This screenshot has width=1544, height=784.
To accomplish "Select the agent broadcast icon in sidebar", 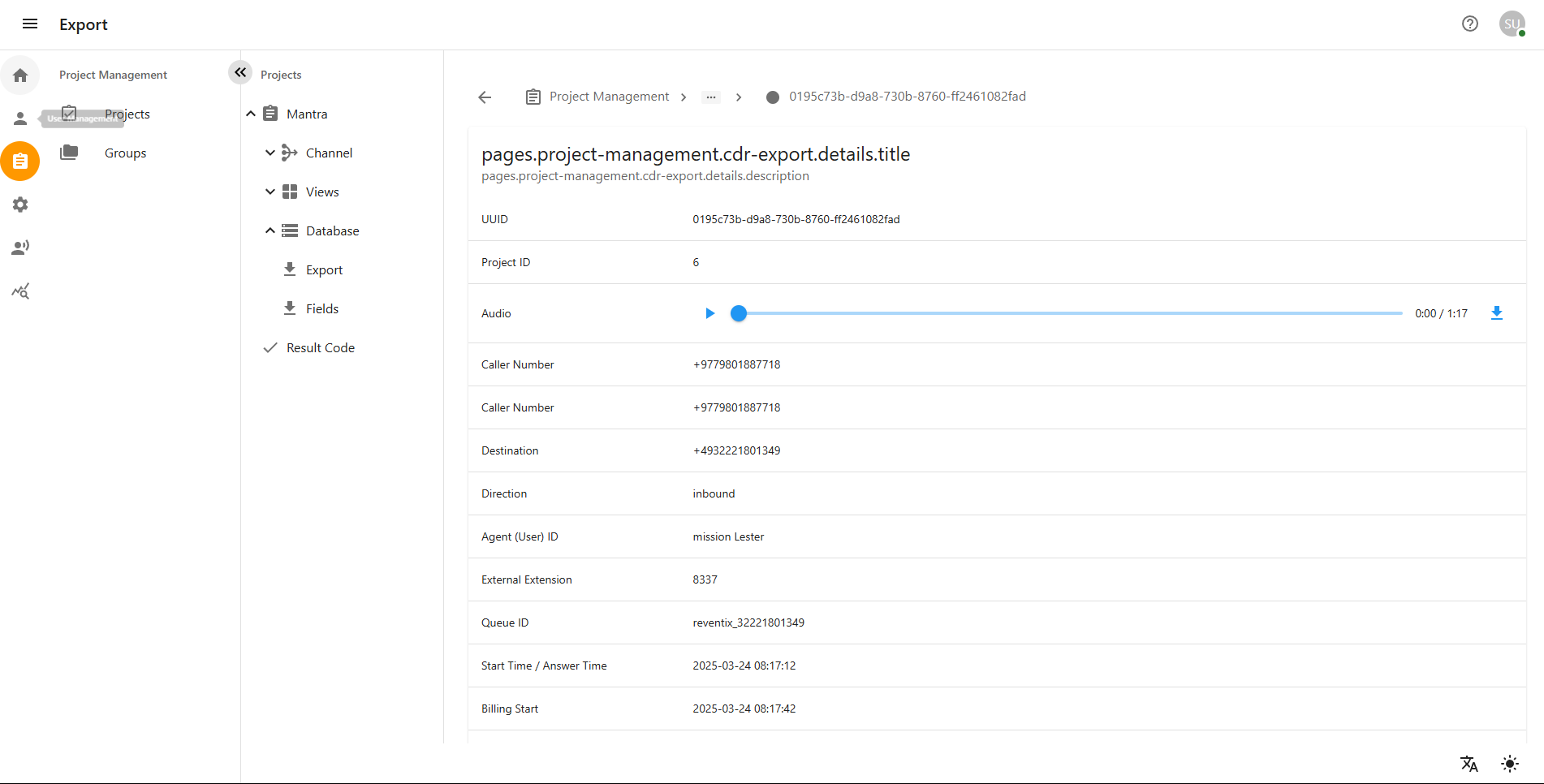I will click(x=19, y=247).
